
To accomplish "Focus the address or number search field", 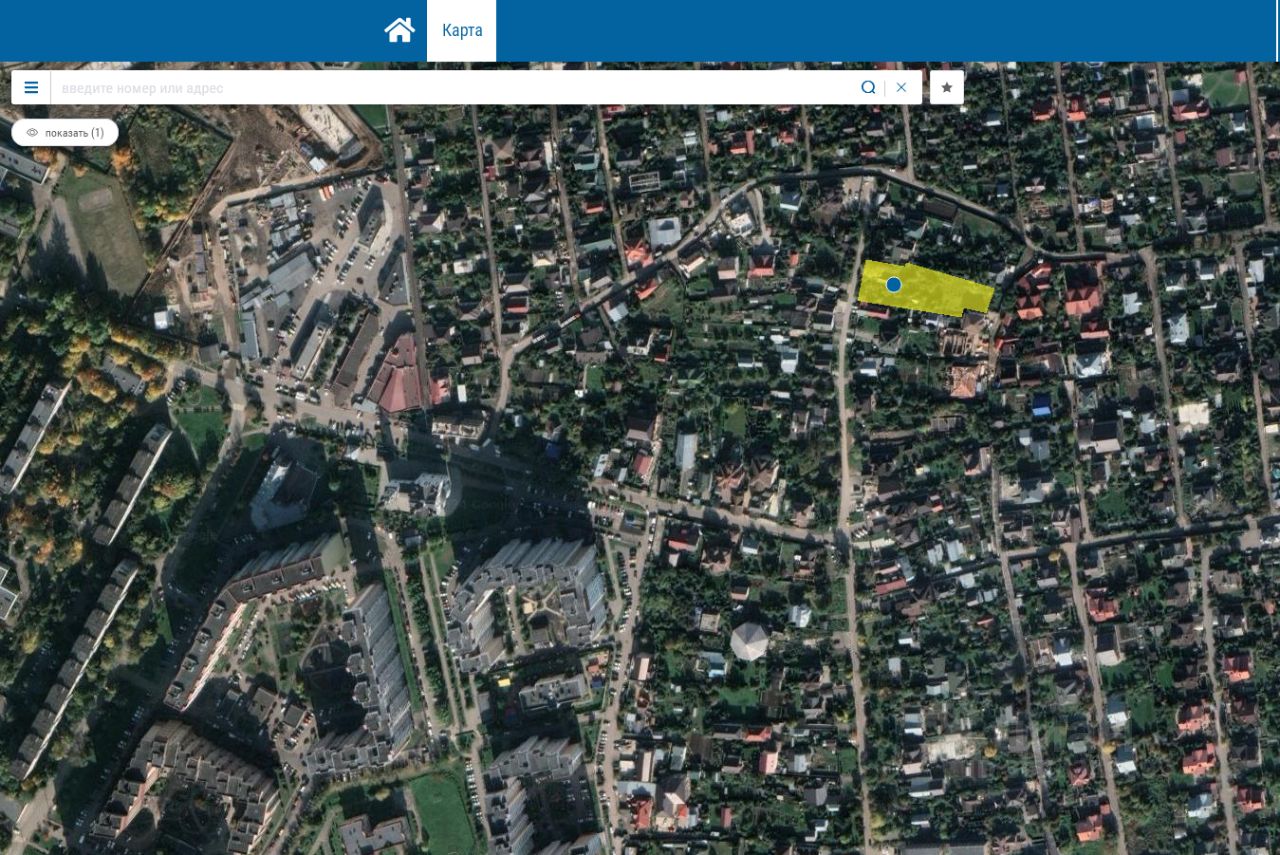I will point(454,88).
